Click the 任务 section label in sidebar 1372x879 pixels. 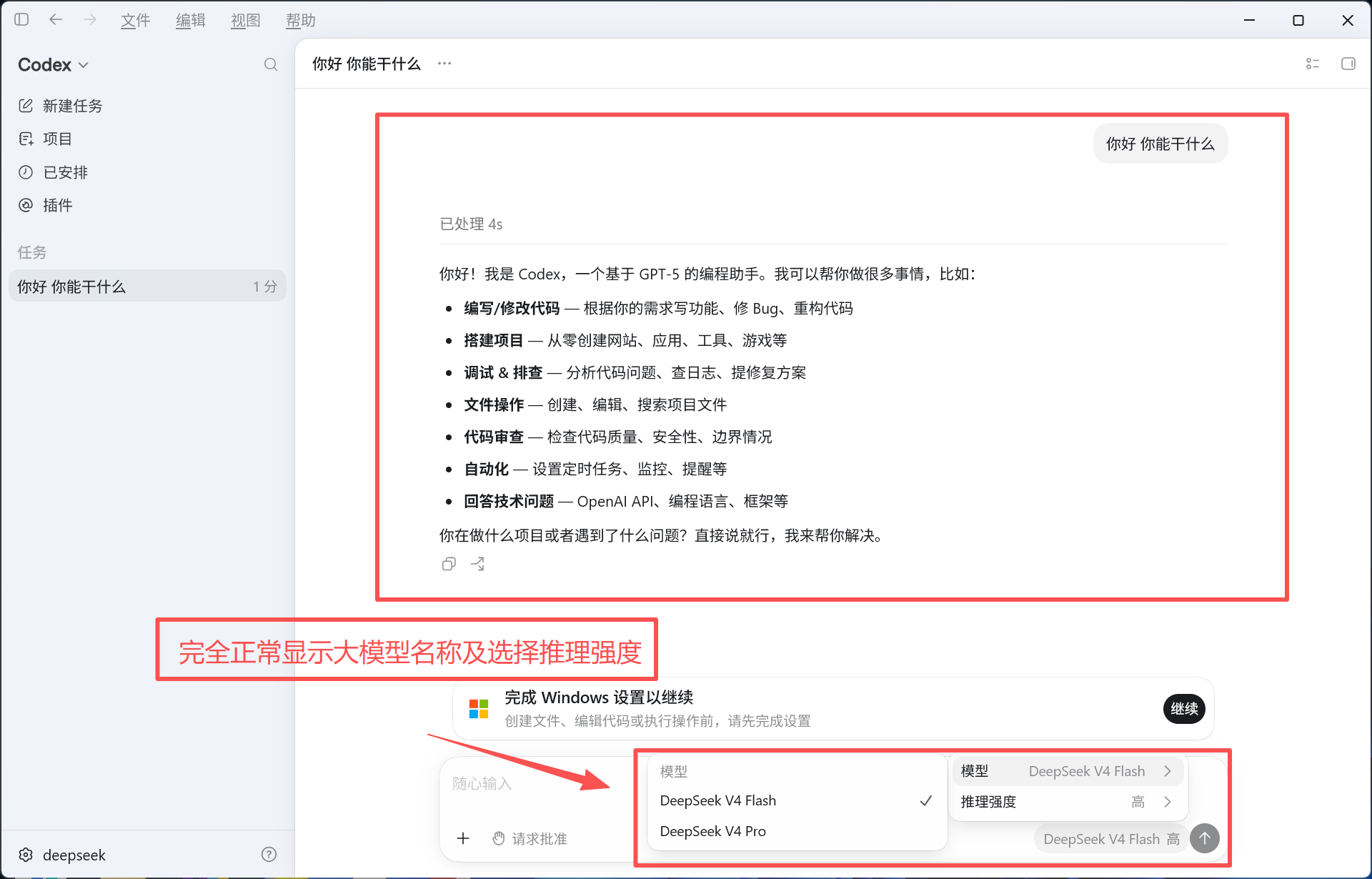click(32, 252)
